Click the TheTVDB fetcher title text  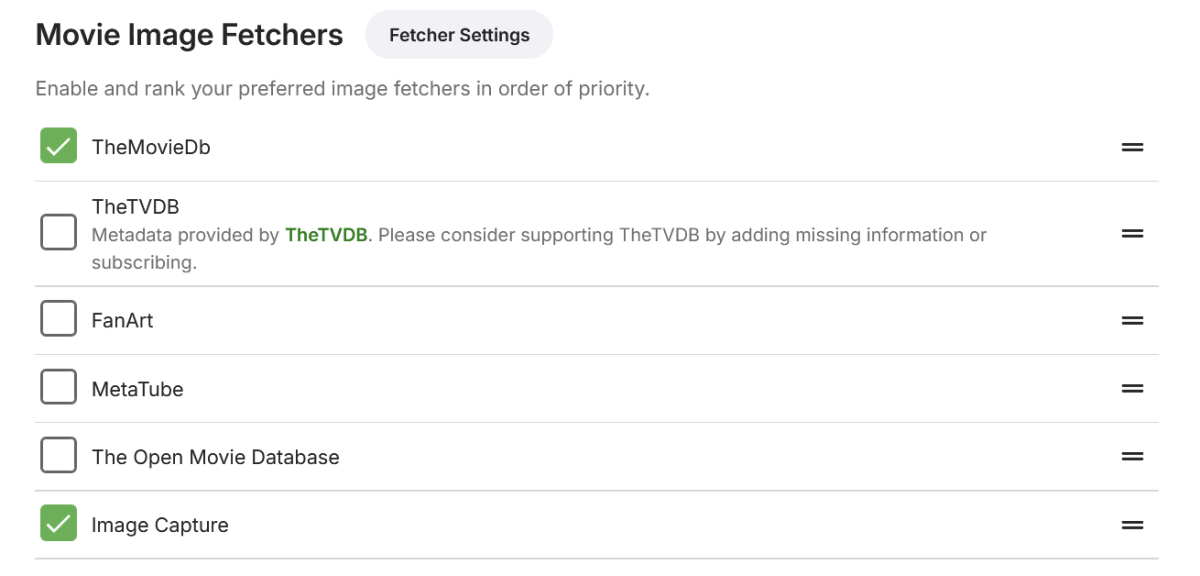[x=135, y=207]
